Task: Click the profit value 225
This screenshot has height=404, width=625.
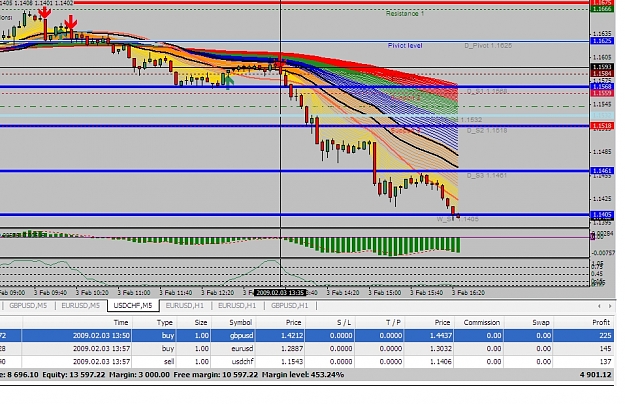Action: [605, 335]
